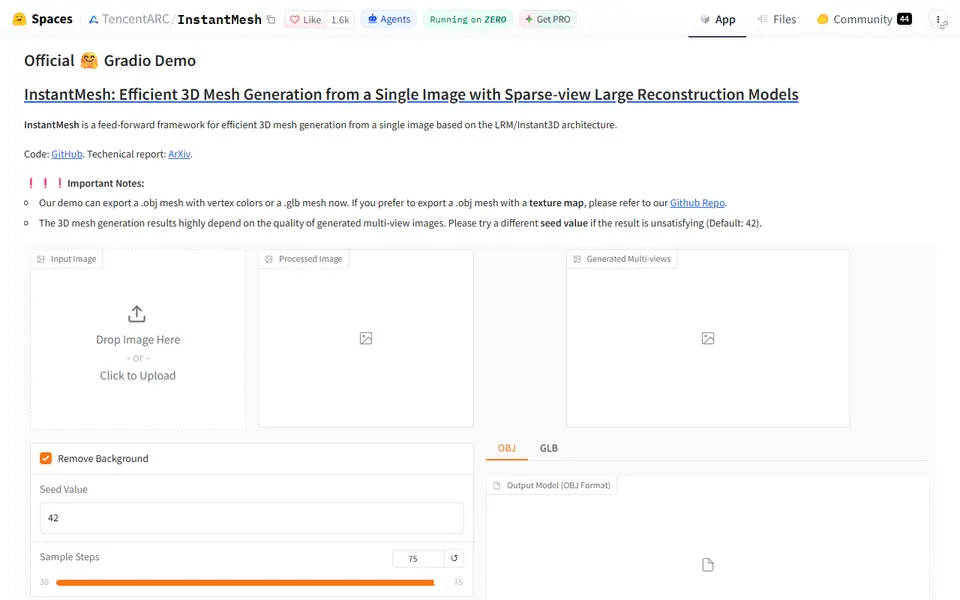This screenshot has height=600, width=960.
Task: Click the Click to Upload text
Action: 138,375
